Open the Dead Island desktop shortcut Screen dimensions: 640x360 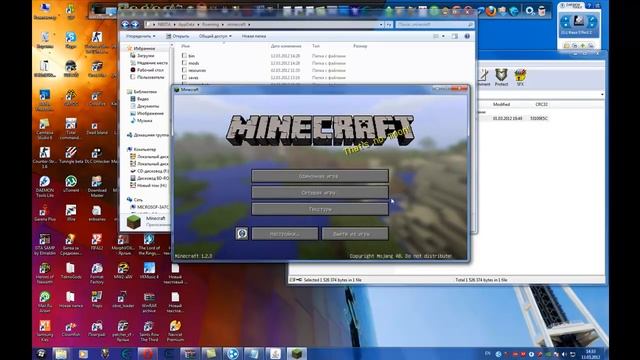(x=97, y=127)
